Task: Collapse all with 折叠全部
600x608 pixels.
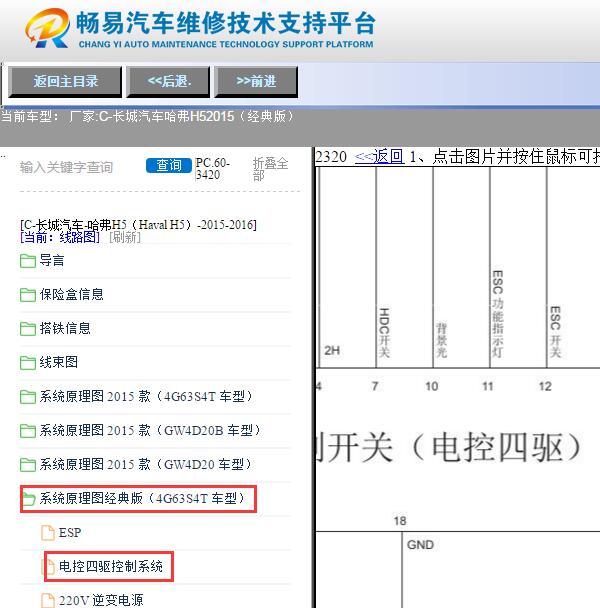Action: click(270, 169)
